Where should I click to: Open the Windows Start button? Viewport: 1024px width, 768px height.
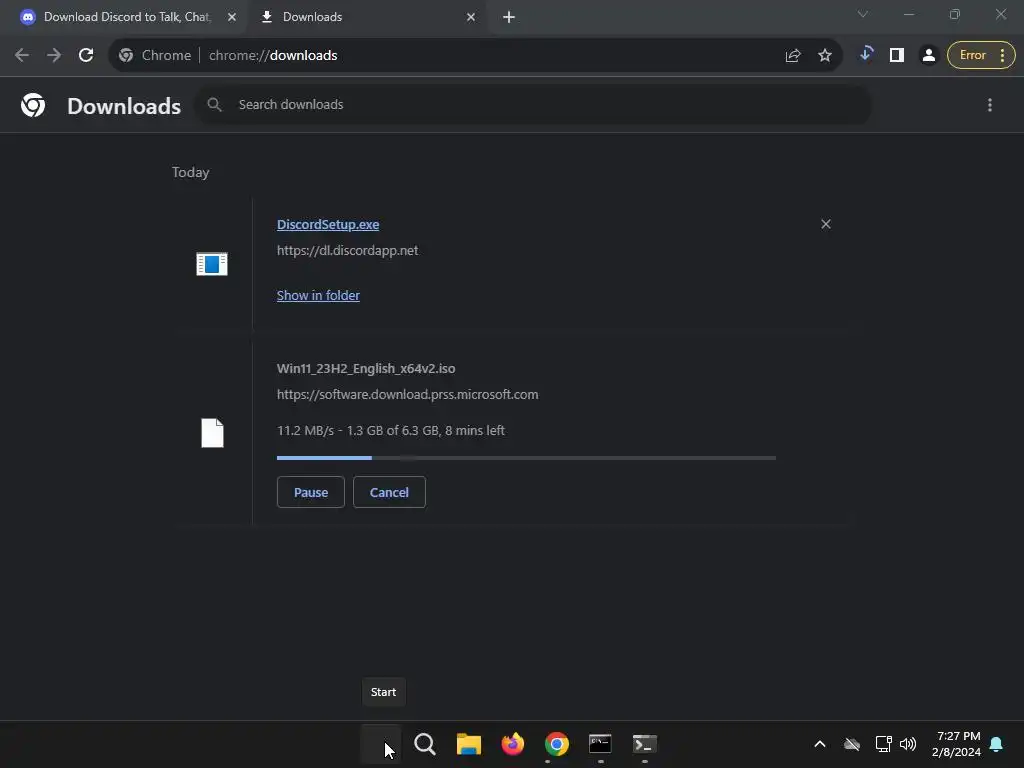(x=381, y=744)
